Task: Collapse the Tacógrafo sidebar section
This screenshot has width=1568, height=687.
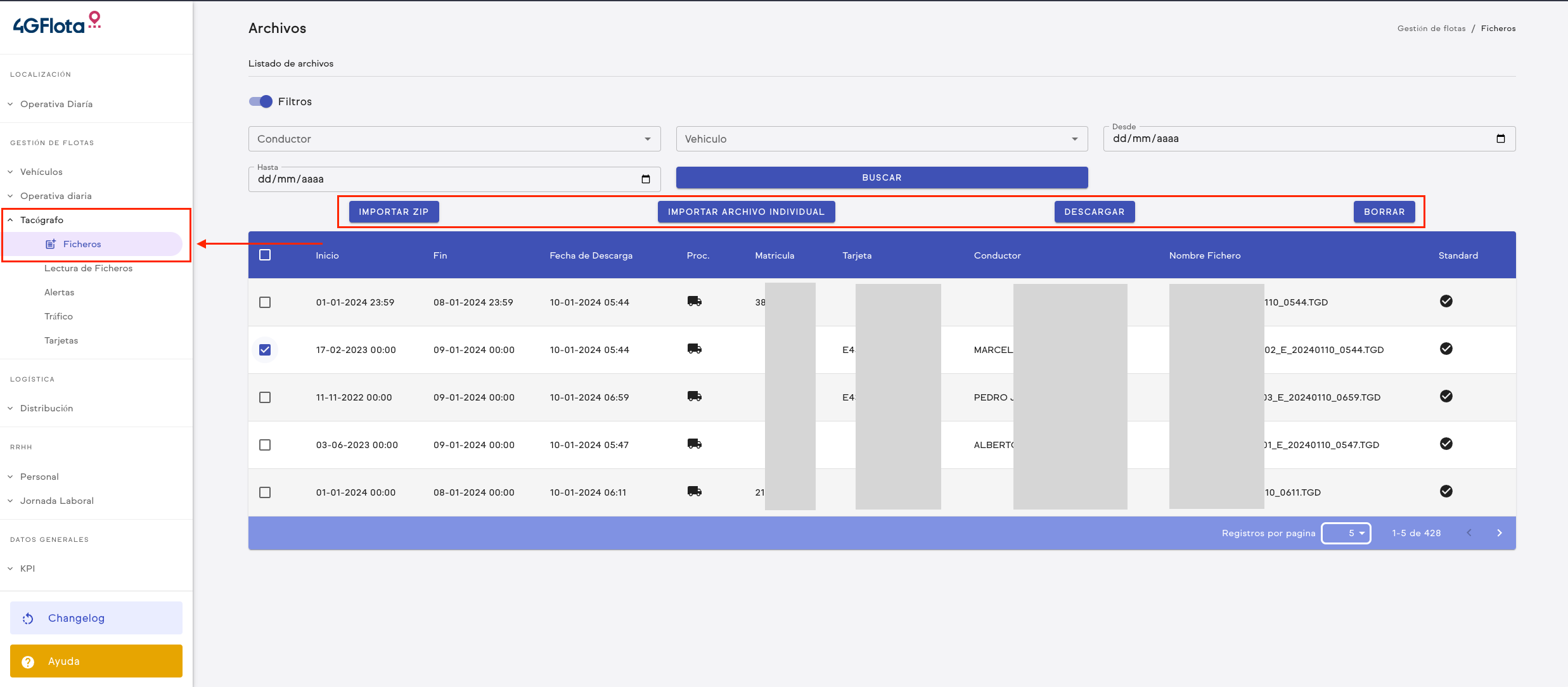Action: [x=42, y=220]
